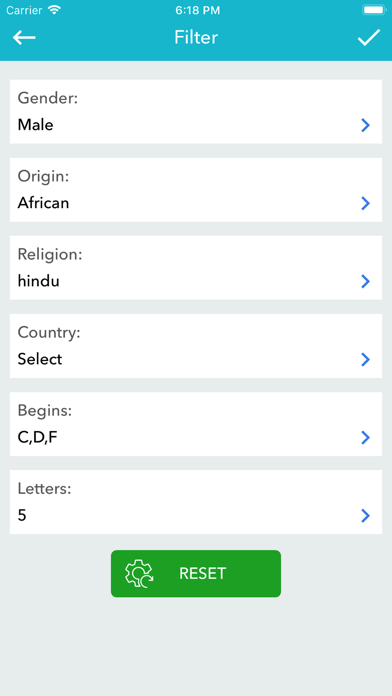Tap the battery icon in status bar
The width and height of the screenshot is (392, 696).
[373, 10]
